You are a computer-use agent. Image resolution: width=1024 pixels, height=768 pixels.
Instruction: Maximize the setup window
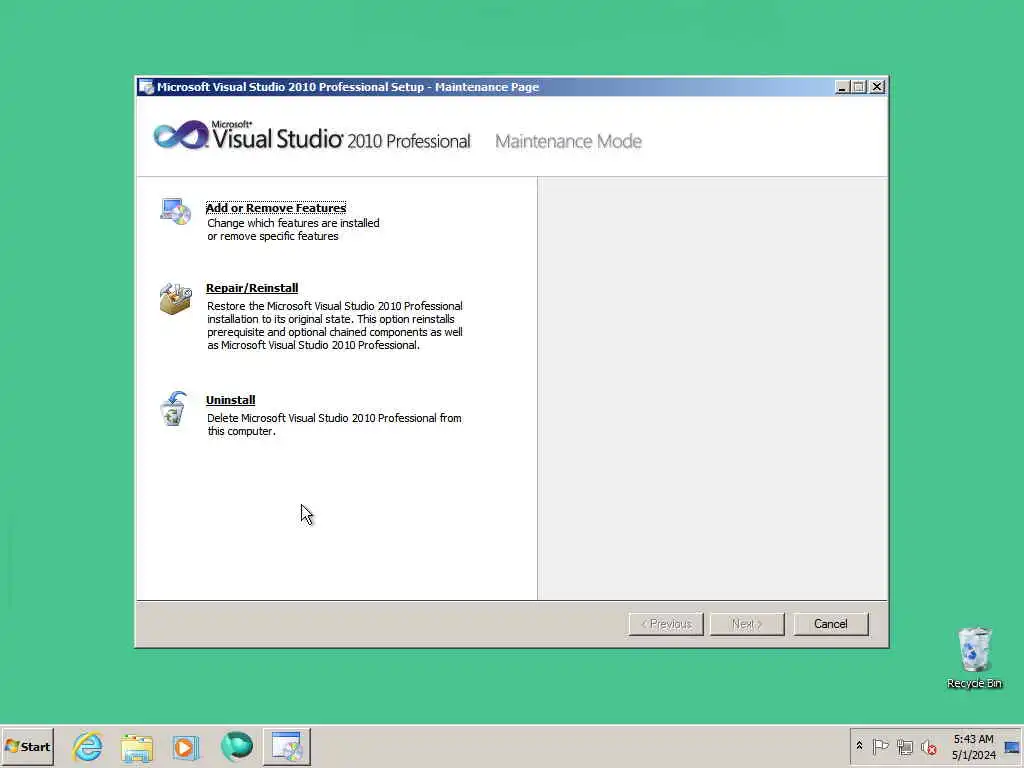coord(859,87)
